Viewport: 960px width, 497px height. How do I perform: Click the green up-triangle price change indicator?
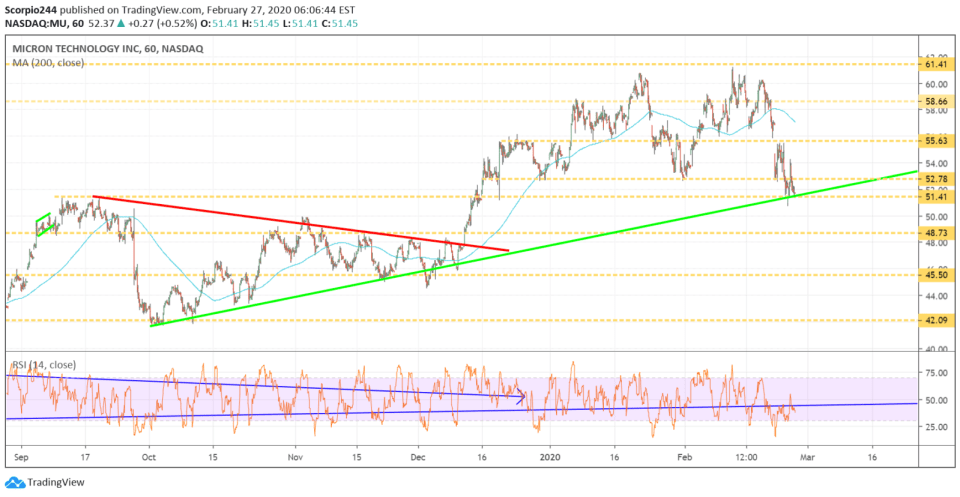click(121, 24)
